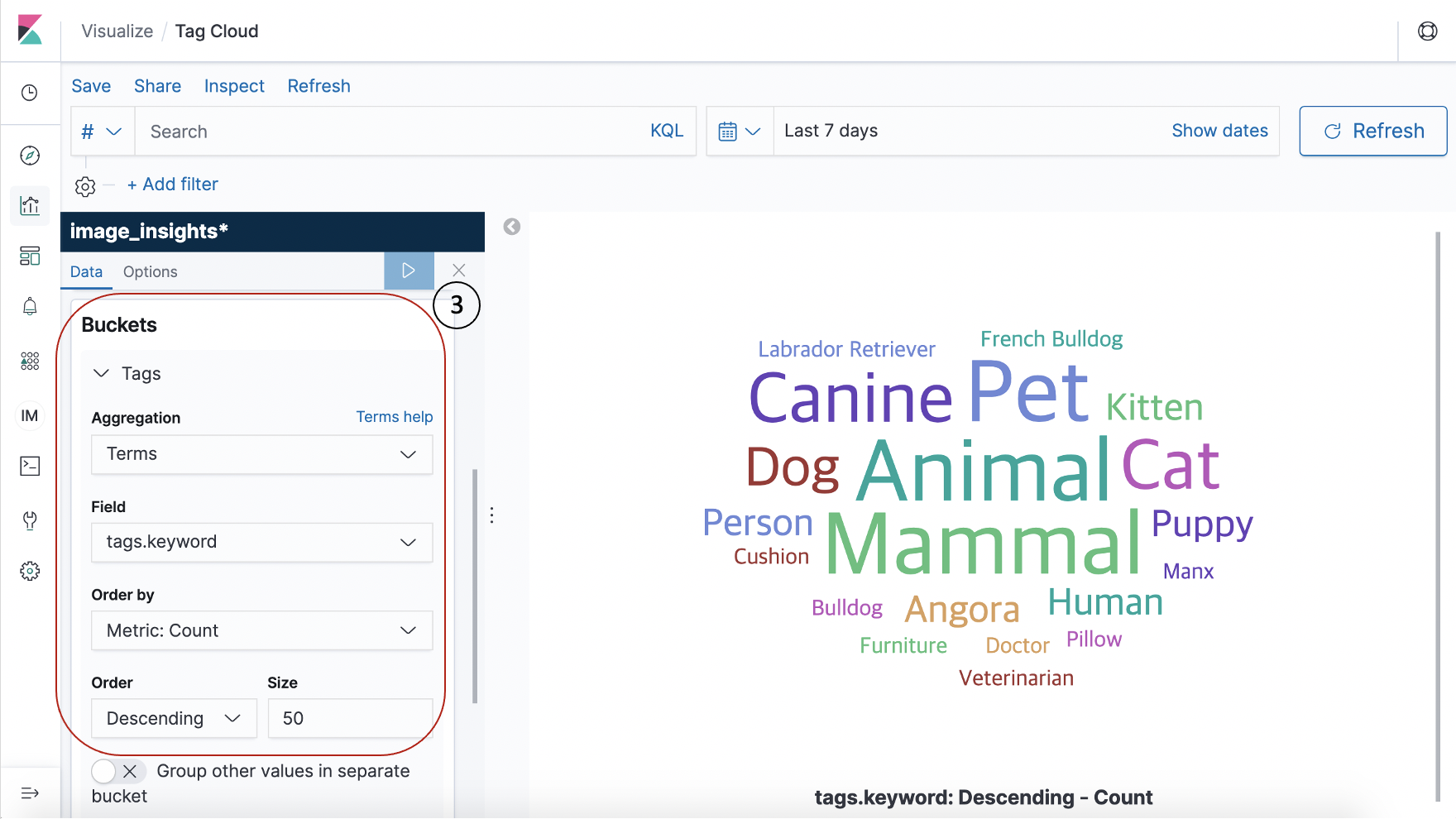Click Share in the top menu

(x=157, y=86)
